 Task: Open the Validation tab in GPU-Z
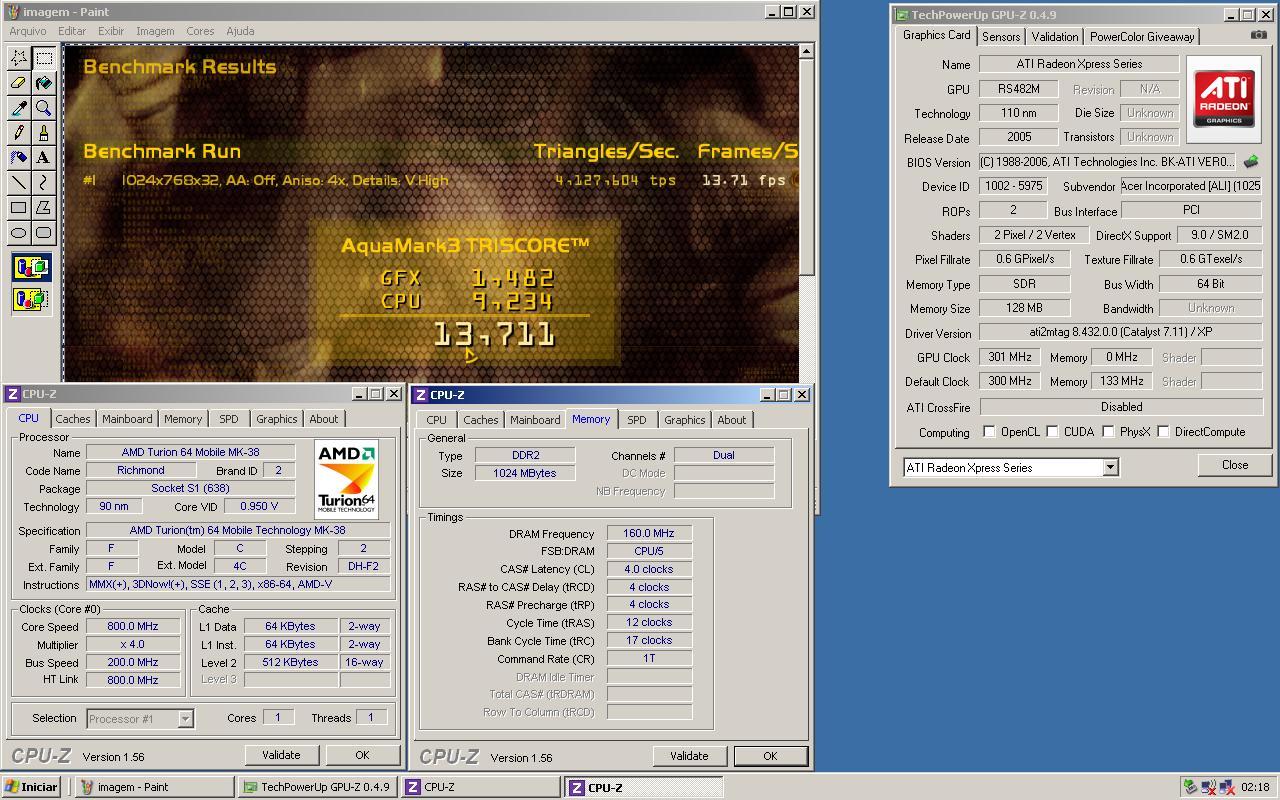(x=1055, y=37)
